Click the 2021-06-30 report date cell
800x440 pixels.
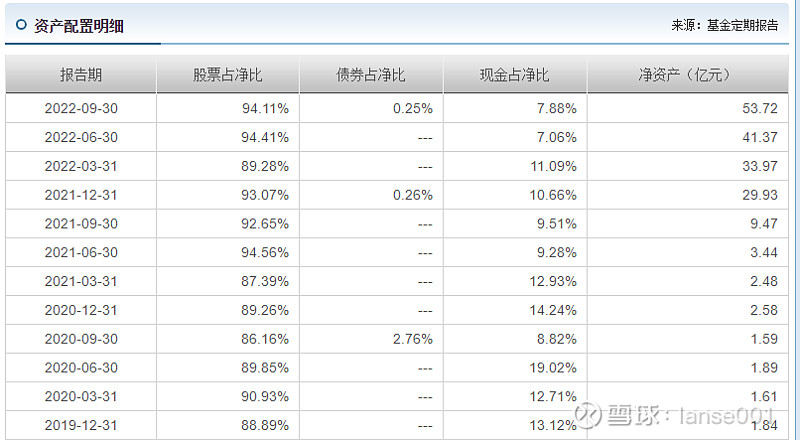[x=81, y=252]
